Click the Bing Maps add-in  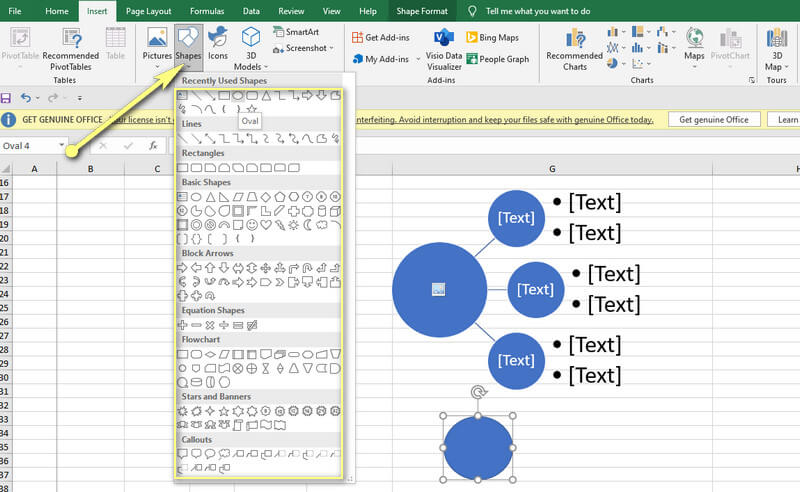coord(492,37)
